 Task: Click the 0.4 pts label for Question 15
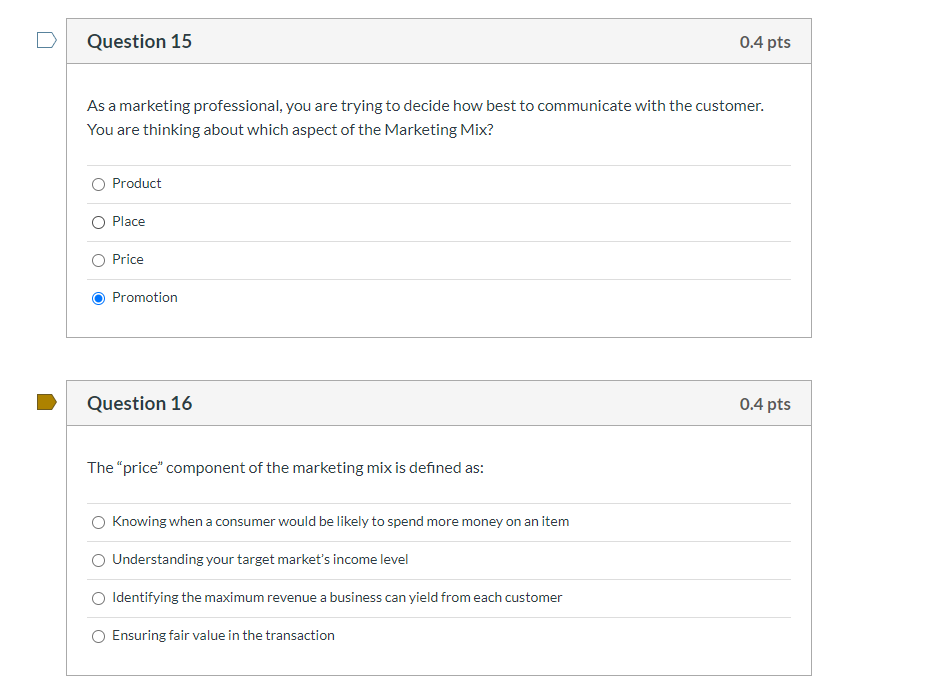(x=765, y=41)
